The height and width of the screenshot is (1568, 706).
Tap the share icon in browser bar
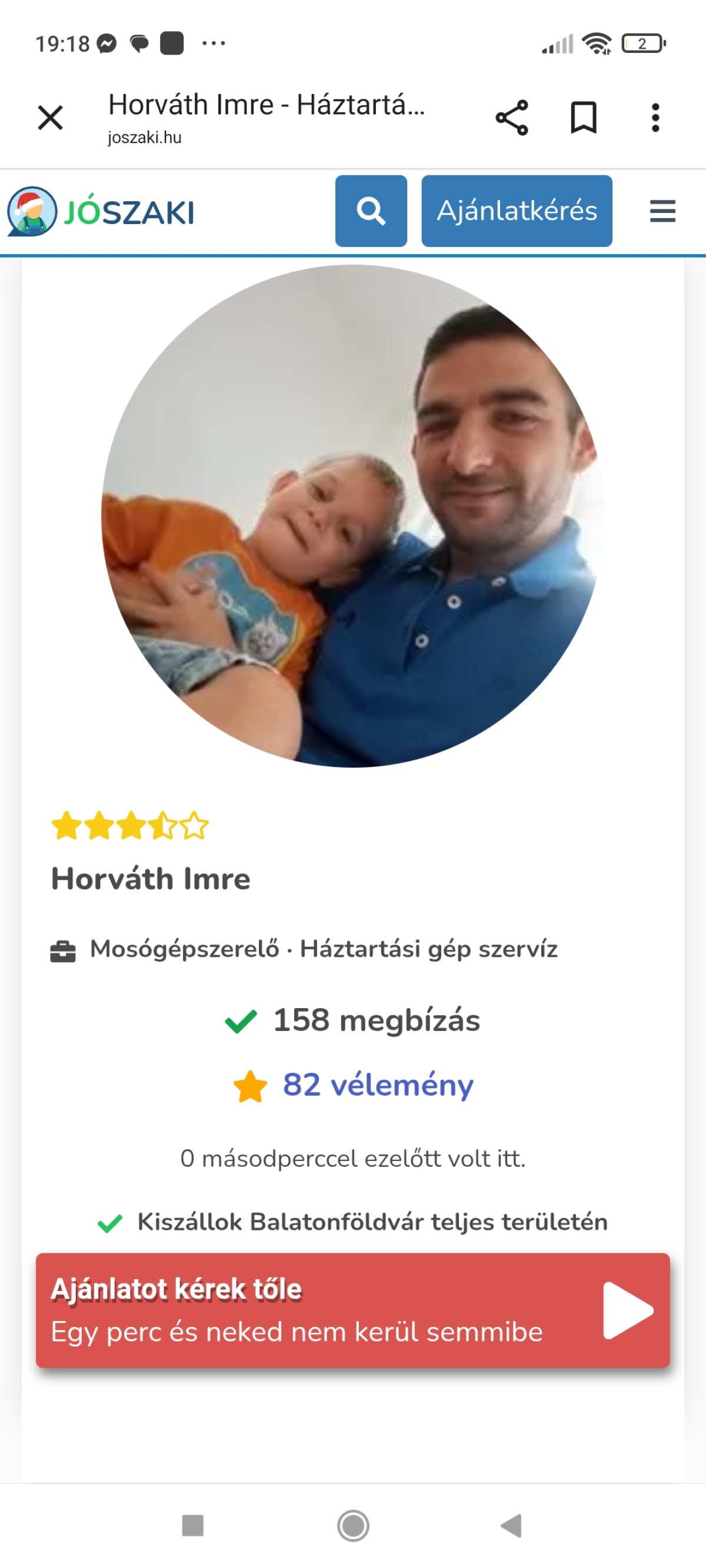[512, 118]
